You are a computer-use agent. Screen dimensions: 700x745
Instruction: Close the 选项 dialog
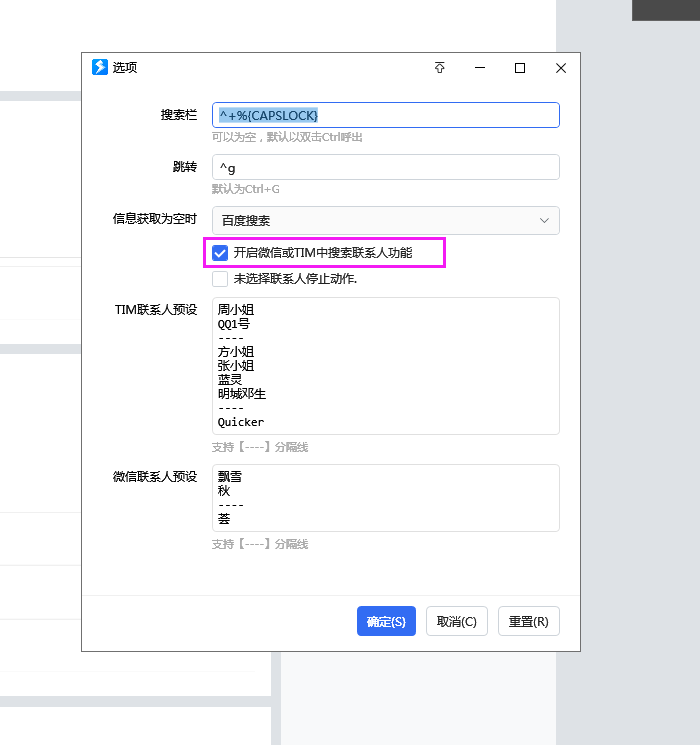[561, 68]
